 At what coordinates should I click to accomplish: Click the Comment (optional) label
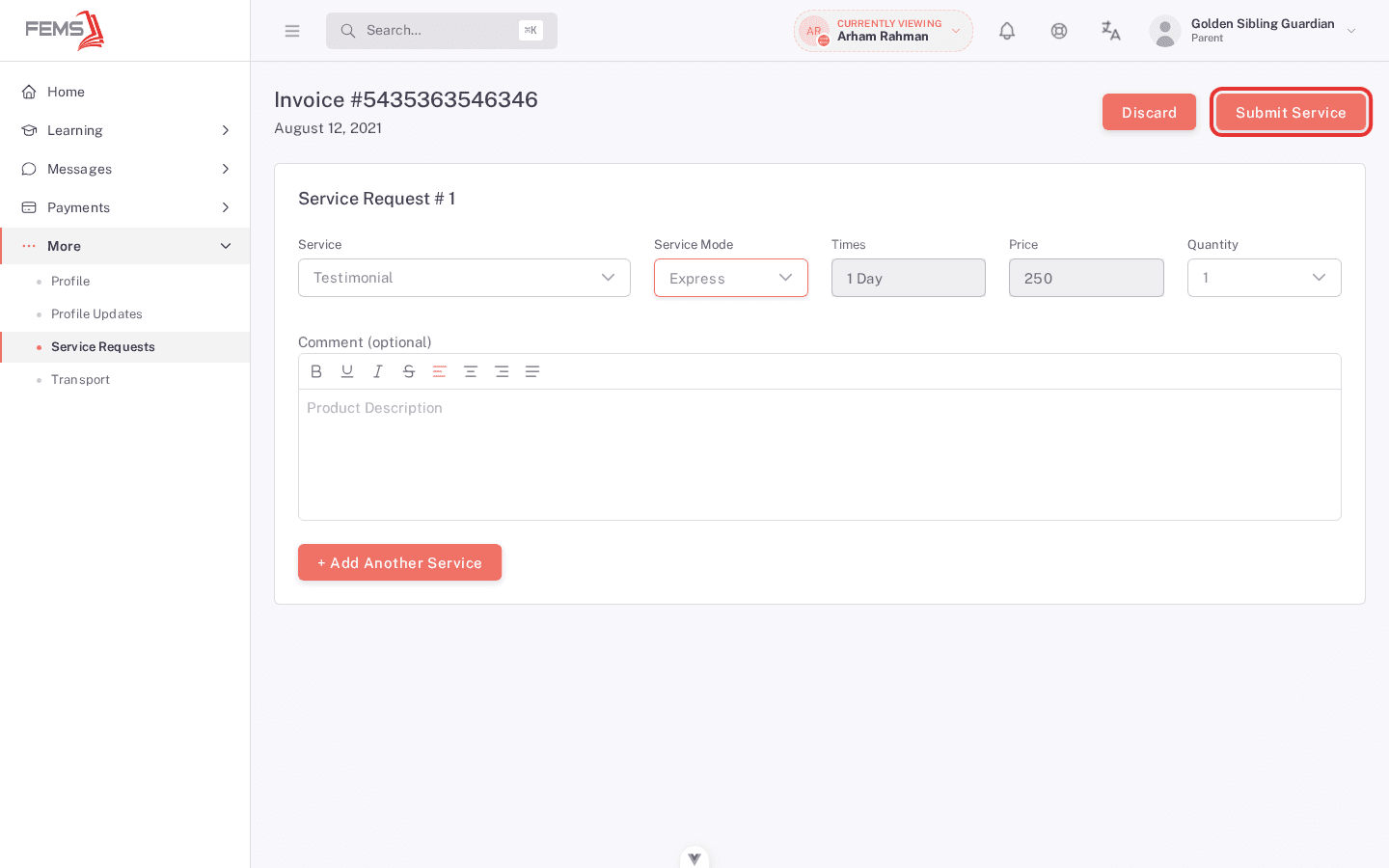(x=365, y=342)
